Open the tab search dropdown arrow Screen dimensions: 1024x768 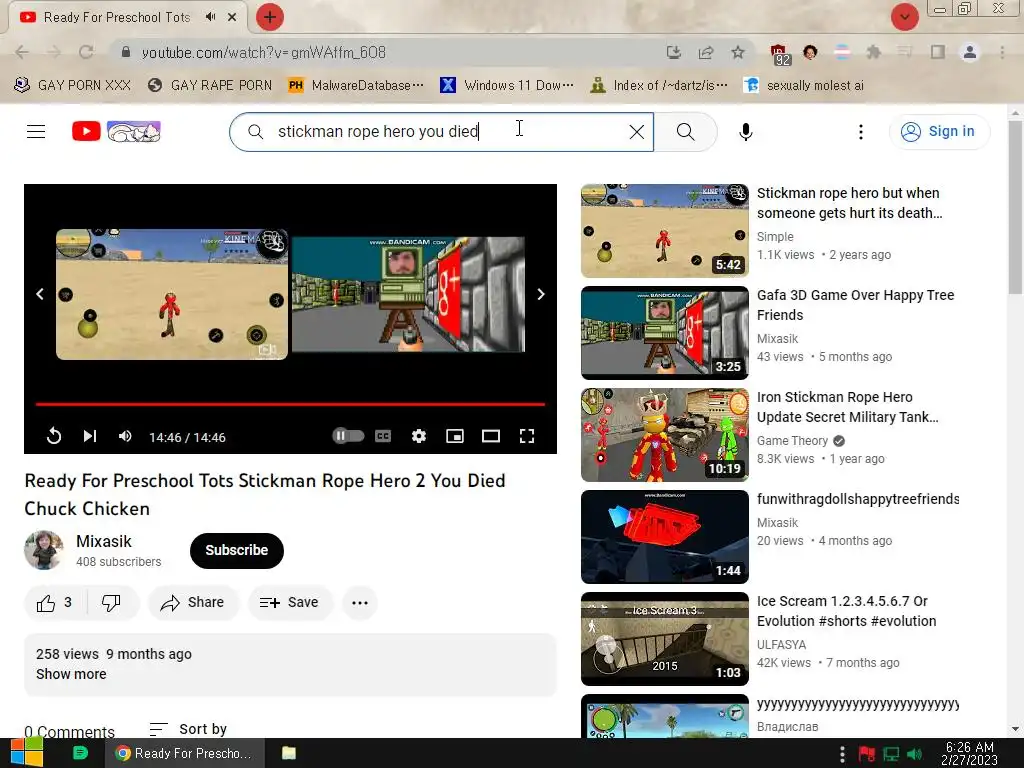tap(904, 17)
